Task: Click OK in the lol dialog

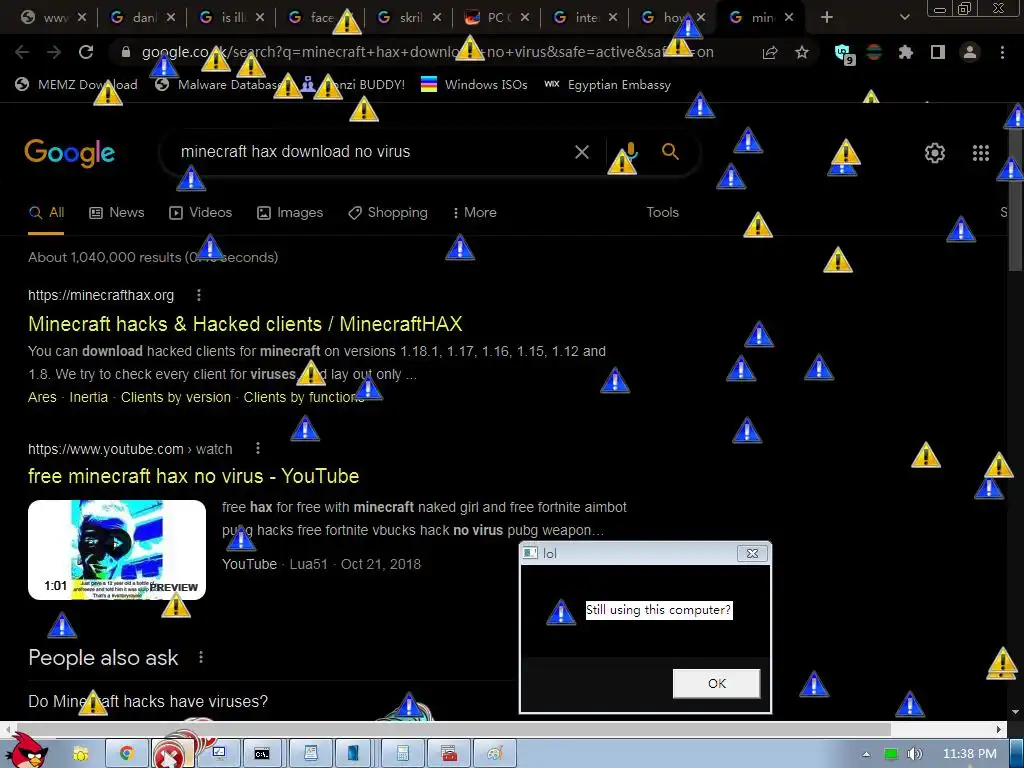Action: coord(716,683)
